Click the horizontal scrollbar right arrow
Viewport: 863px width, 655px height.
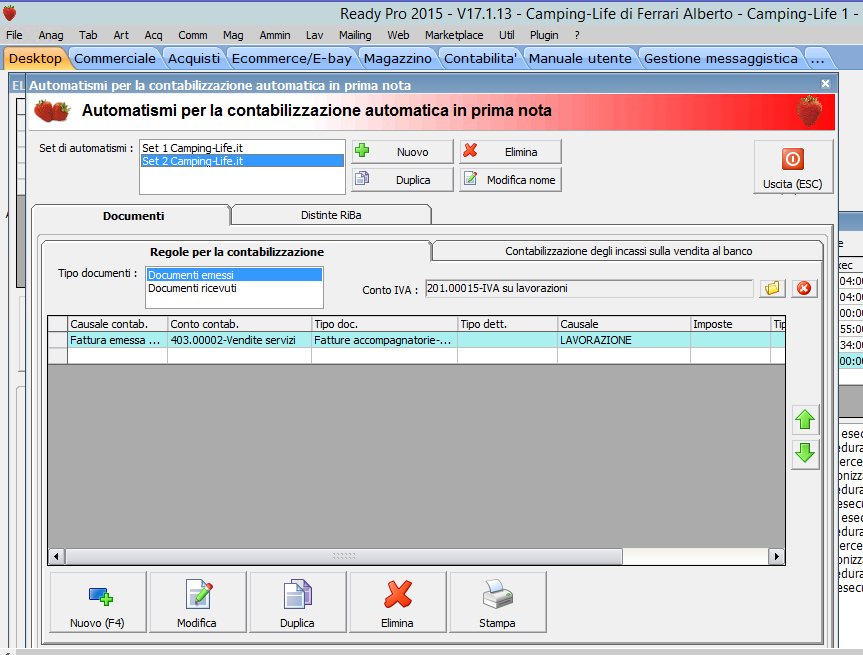pos(777,556)
